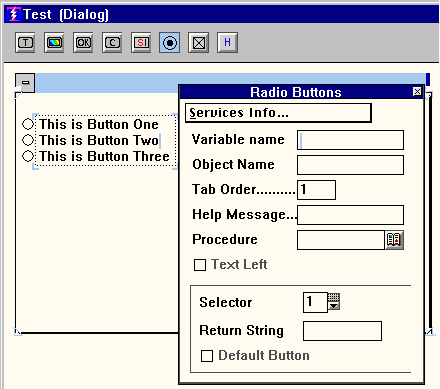Open the Procedure browse book icon
Viewport: 440px width, 389px height.
394,240
